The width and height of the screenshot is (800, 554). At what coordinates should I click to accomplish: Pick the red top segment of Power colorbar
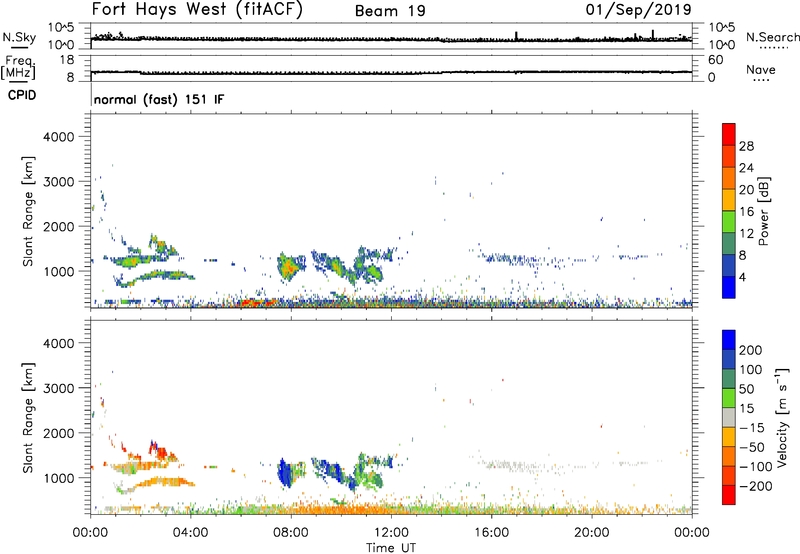pos(729,134)
